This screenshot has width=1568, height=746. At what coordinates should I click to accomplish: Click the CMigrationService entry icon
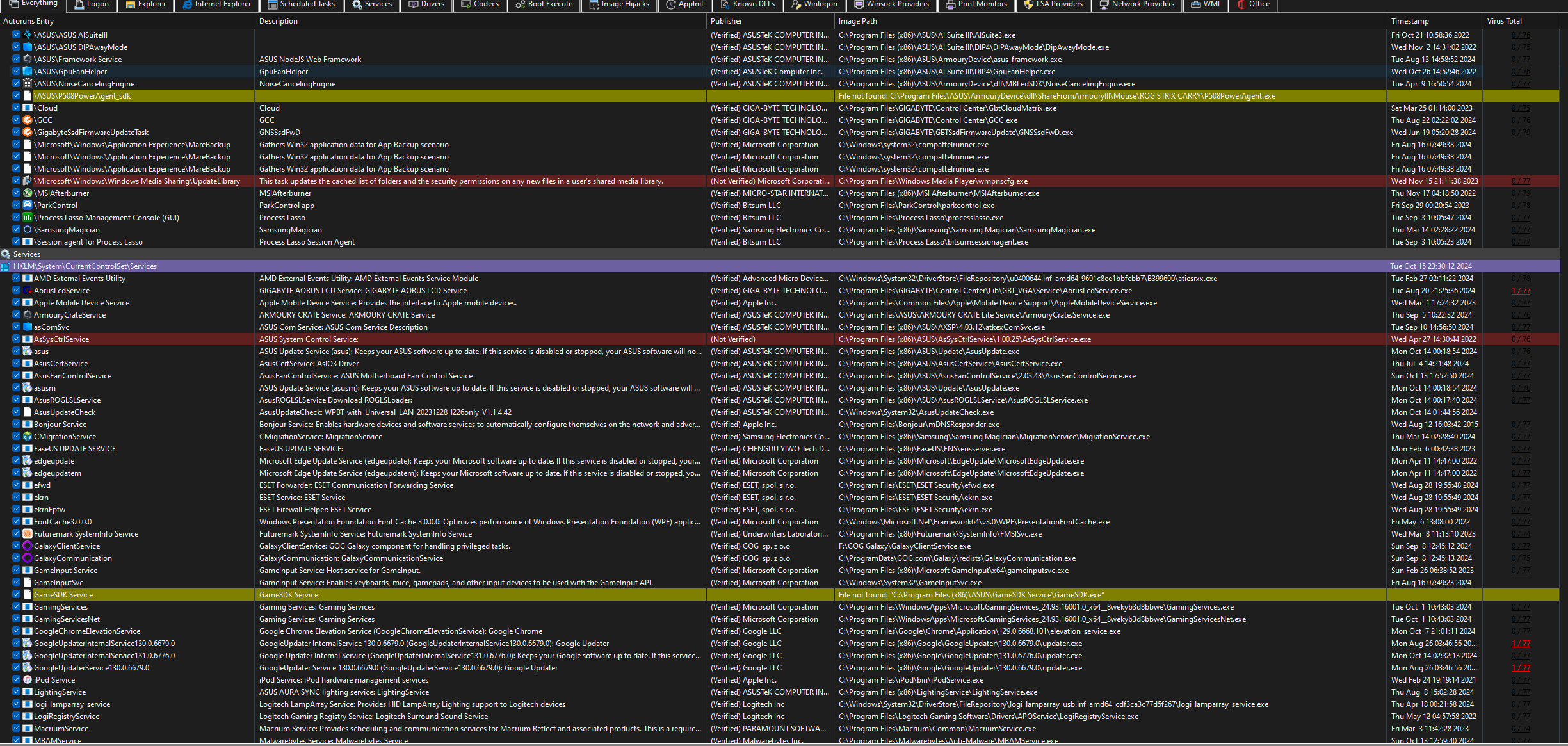pyautogui.click(x=28, y=437)
